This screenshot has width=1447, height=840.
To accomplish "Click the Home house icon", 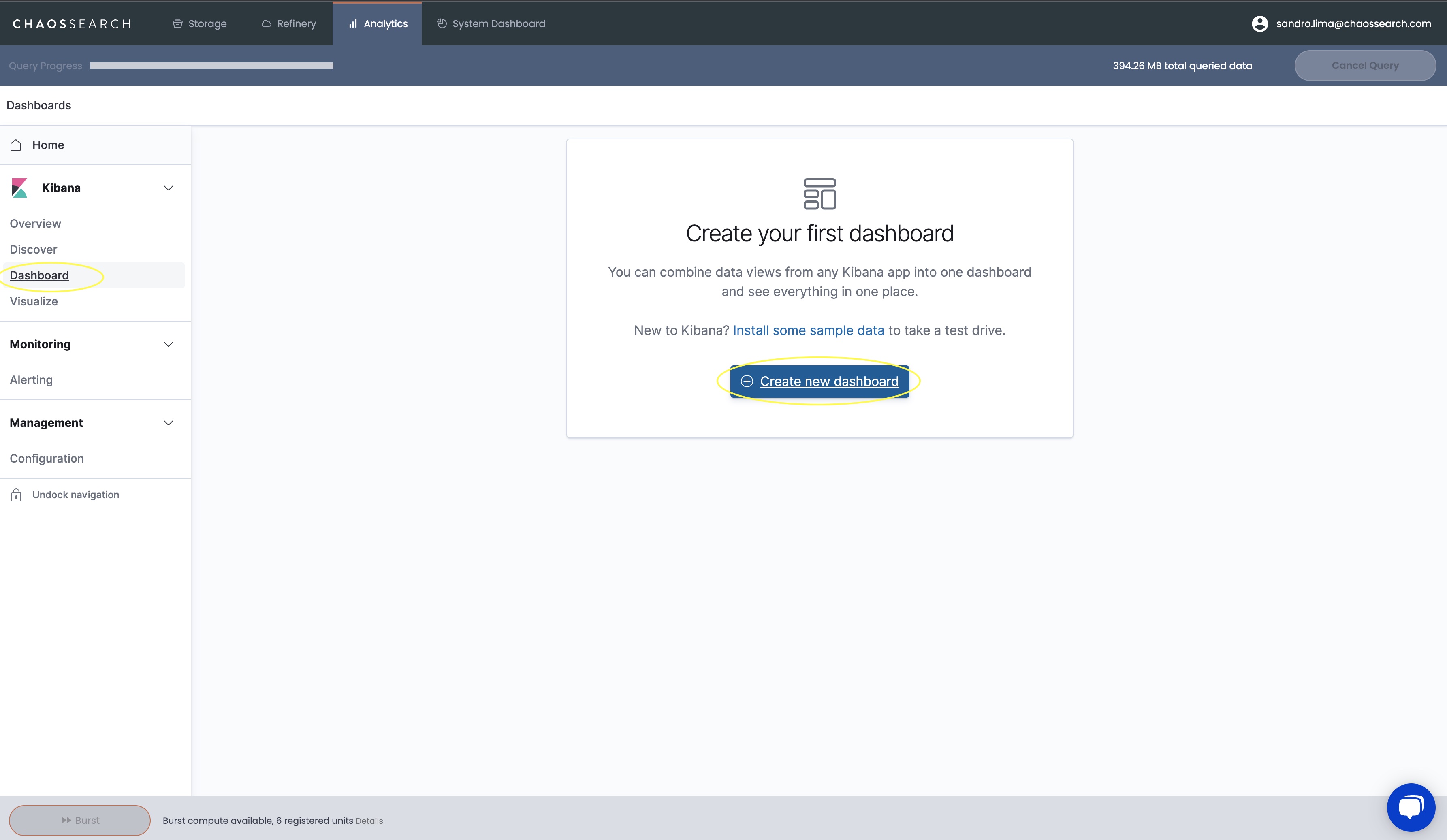I will click(x=16, y=145).
